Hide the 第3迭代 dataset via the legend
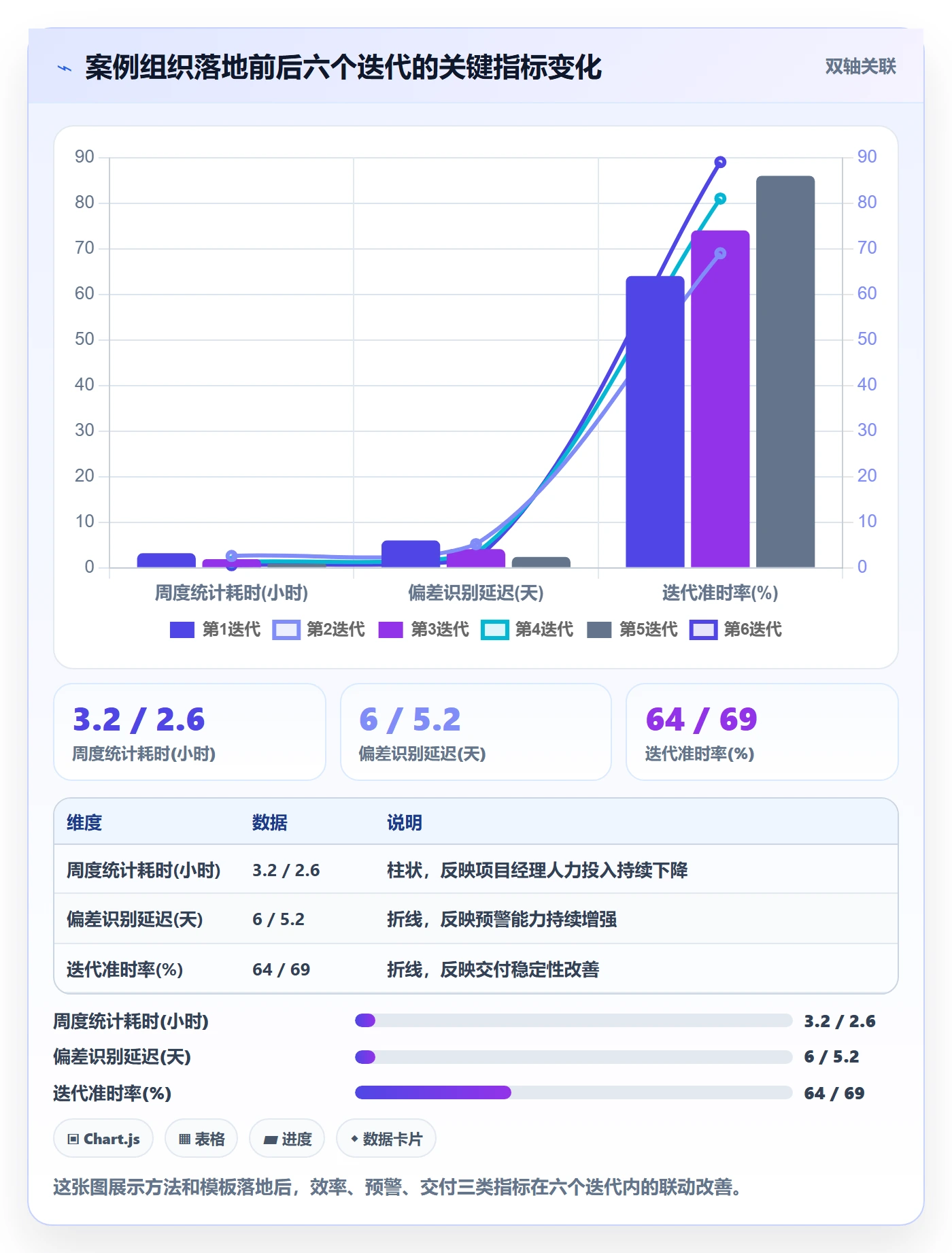 tap(424, 630)
